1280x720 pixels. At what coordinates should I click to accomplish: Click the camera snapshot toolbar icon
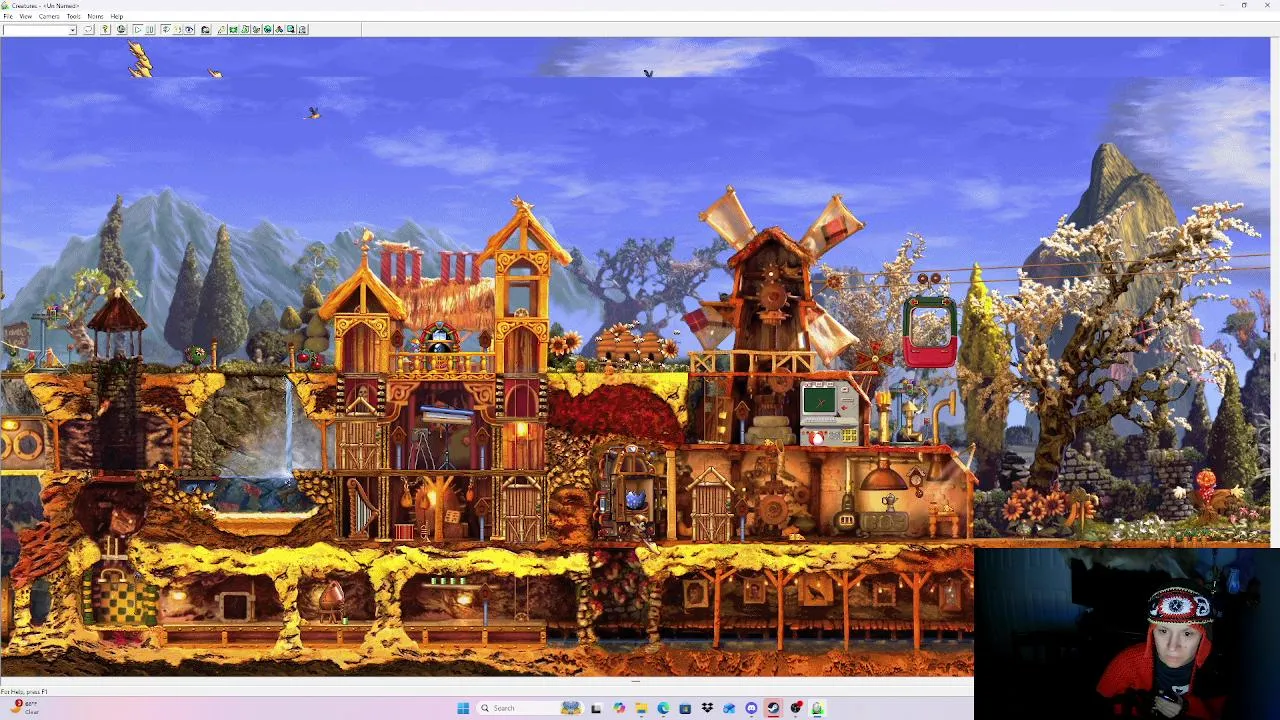tap(205, 30)
